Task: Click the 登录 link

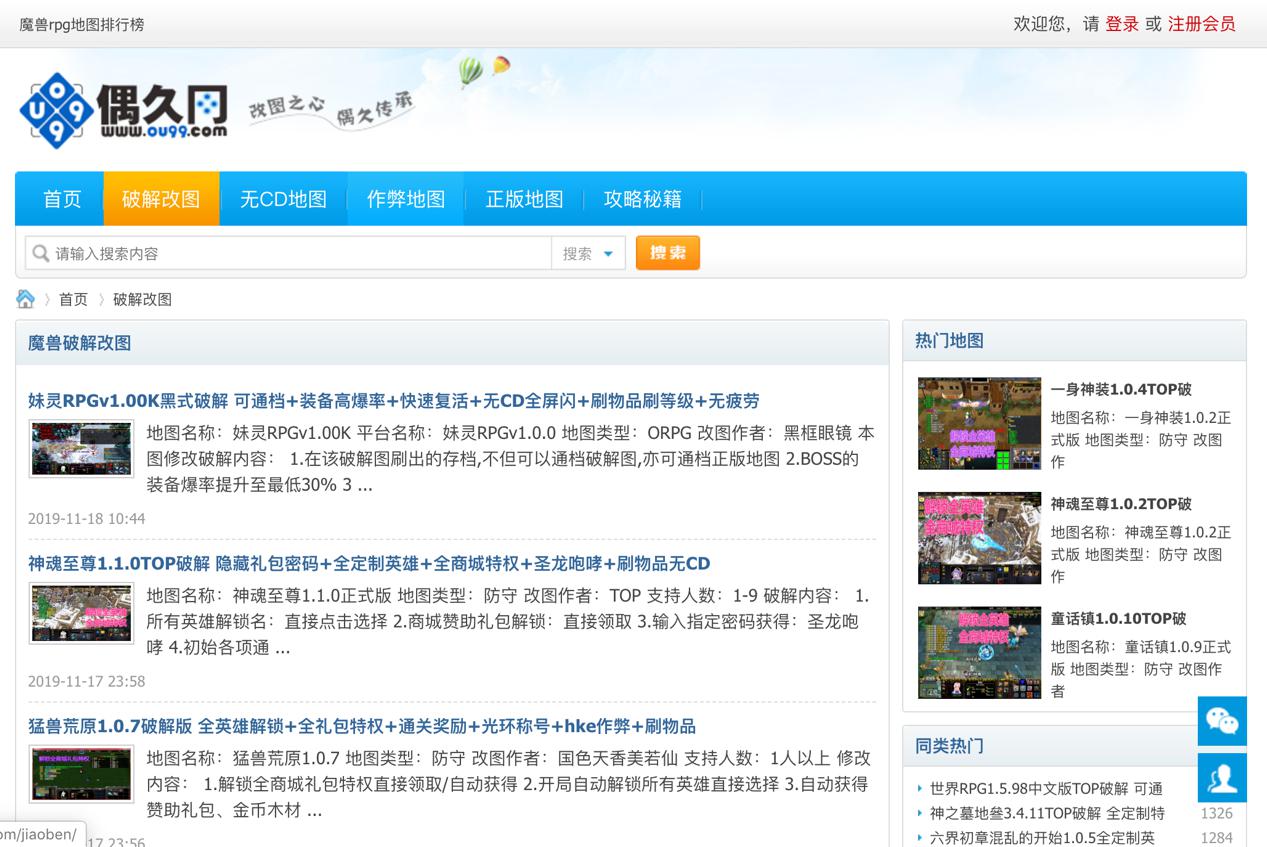Action: click(1121, 24)
